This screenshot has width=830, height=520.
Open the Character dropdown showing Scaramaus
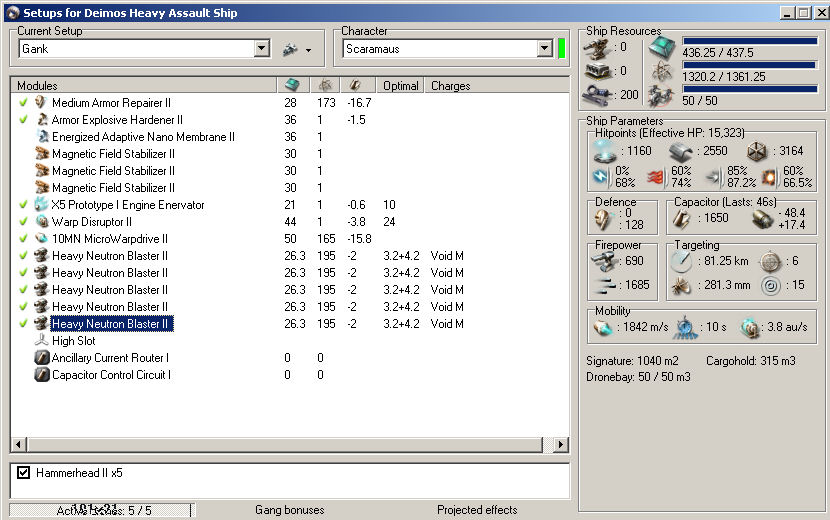[x=545, y=49]
